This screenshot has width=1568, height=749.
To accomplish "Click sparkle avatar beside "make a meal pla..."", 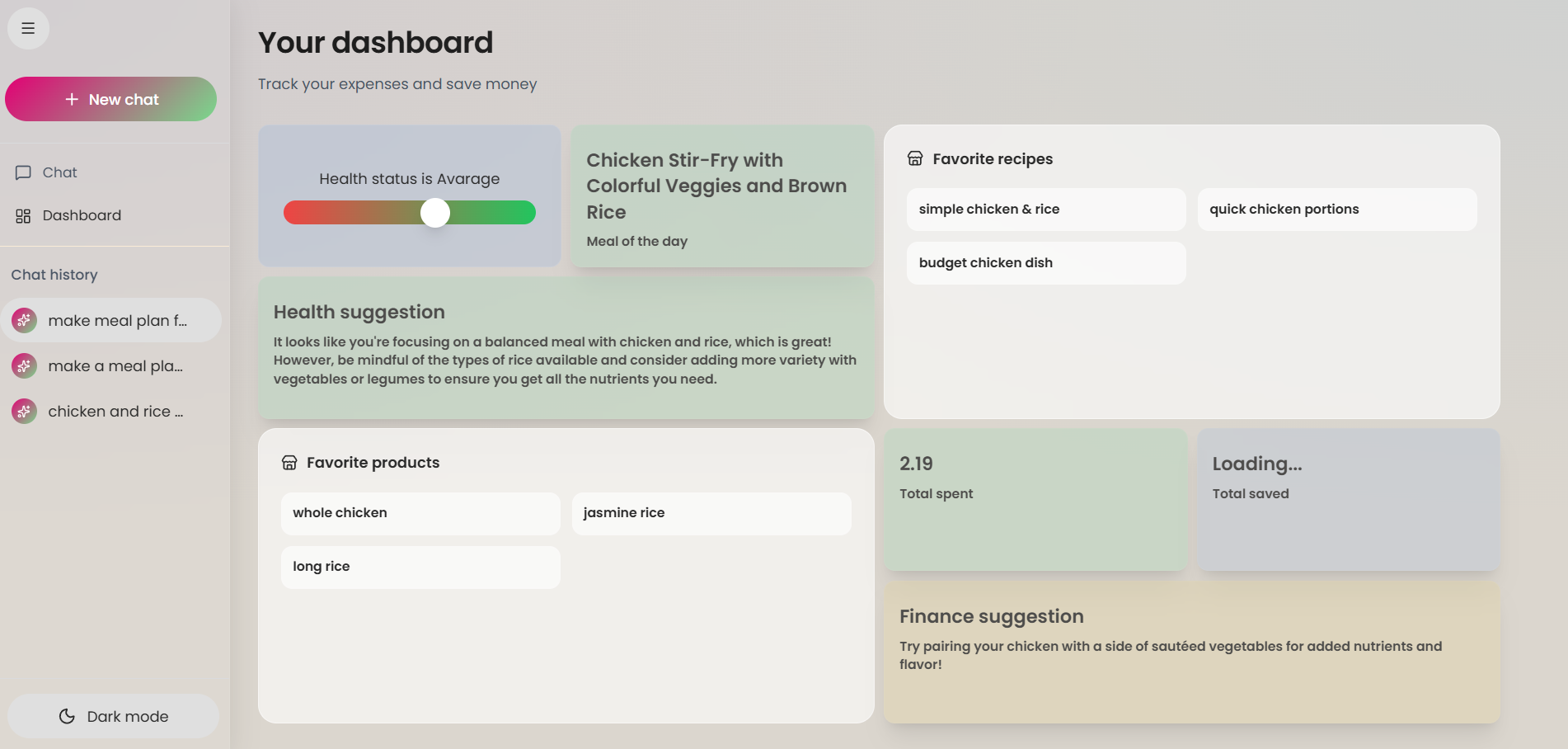I will click(x=24, y=365).
